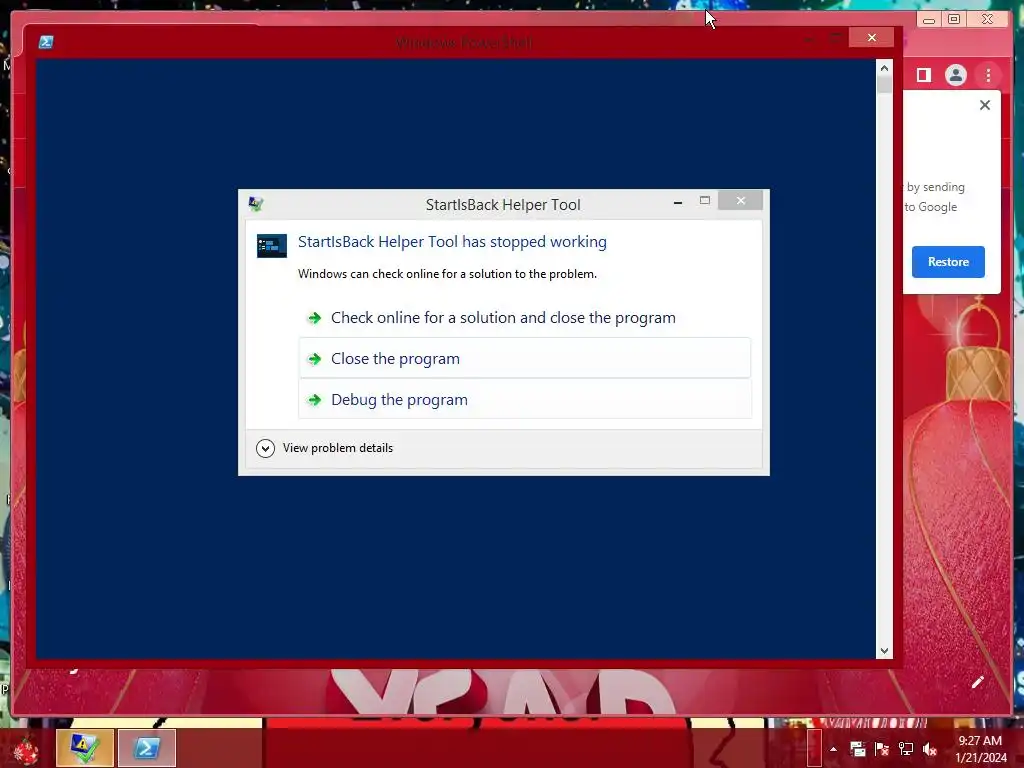Viewport: 1024px width, 768px height.
Task: Click the StartIsBack has stopped working heading
Action: pyautogui.click(x=452, y=242)
